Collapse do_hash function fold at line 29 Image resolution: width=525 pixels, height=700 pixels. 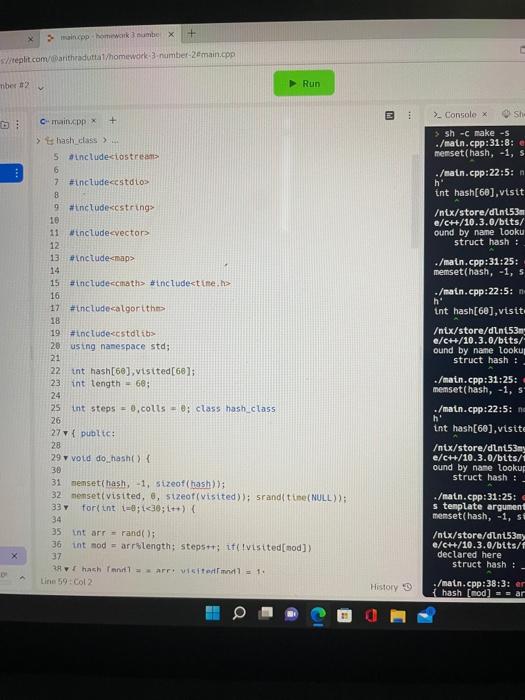[66, 458]
